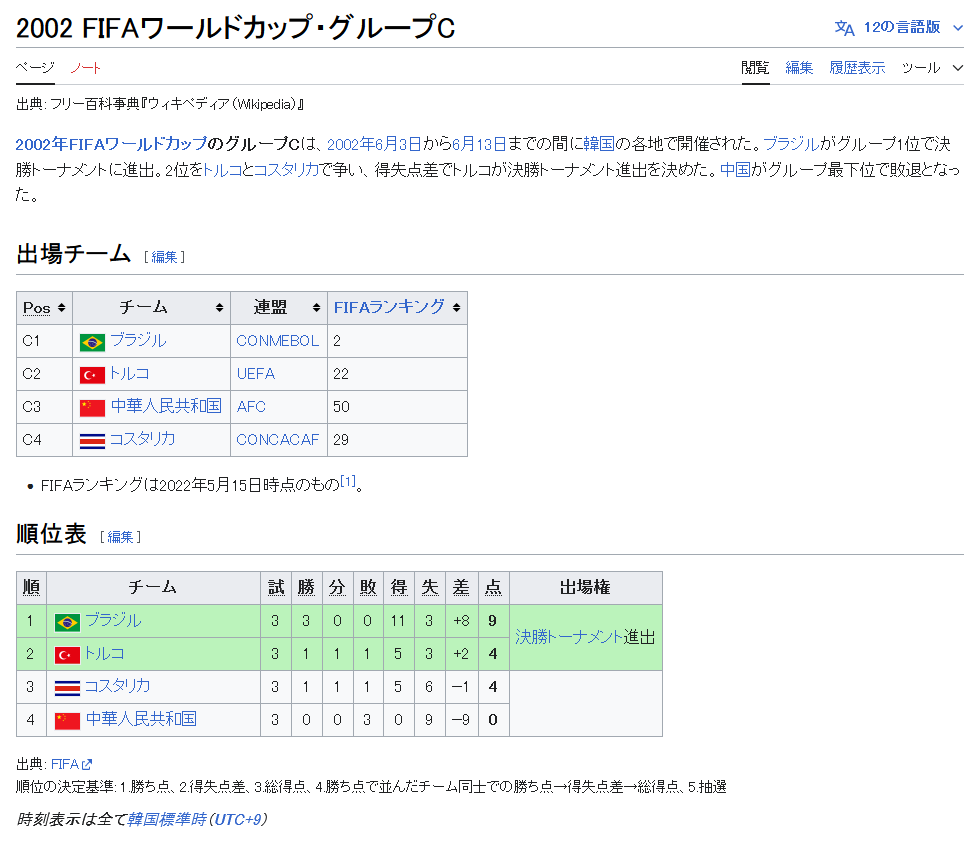Click the 勝 wins column header
The height and width of the screenshot is (843, 977).
(307, 588)
